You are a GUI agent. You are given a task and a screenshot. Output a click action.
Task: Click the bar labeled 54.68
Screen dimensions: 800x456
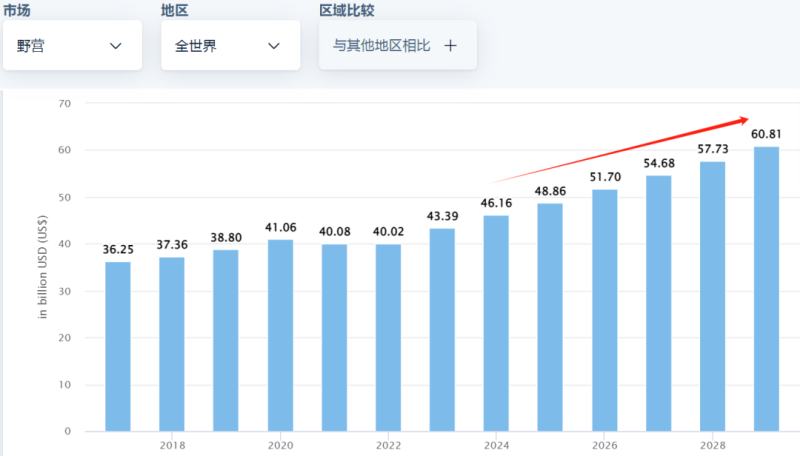click(x=658, y=303)
